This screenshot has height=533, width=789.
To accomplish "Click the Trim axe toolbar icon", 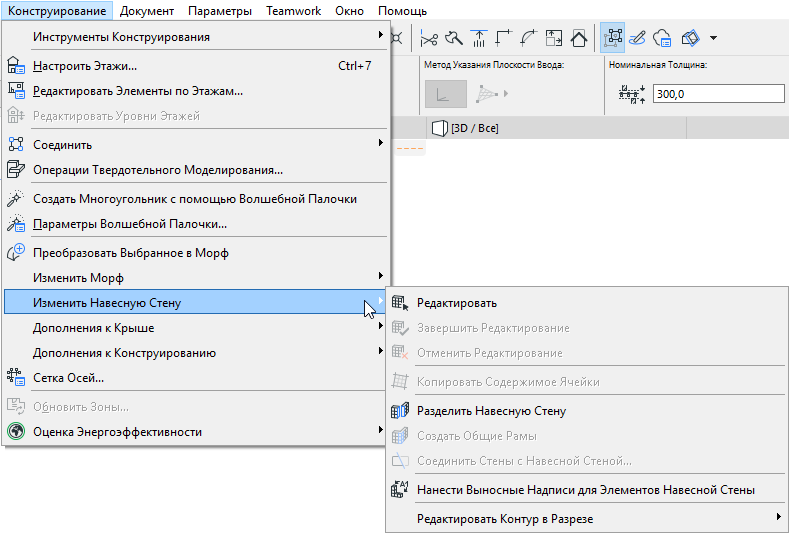I will coord(454,38).
